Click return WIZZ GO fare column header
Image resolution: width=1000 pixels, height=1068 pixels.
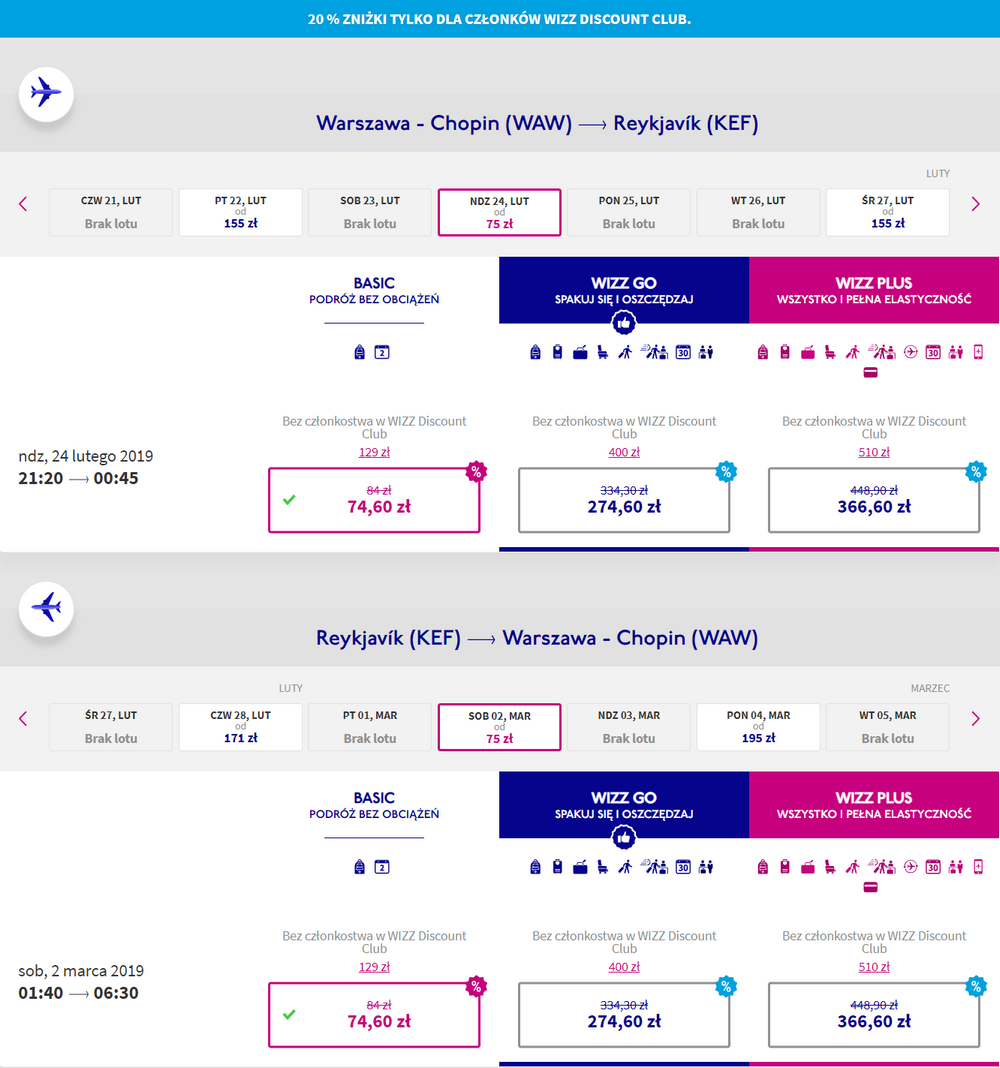pos(624,805)
